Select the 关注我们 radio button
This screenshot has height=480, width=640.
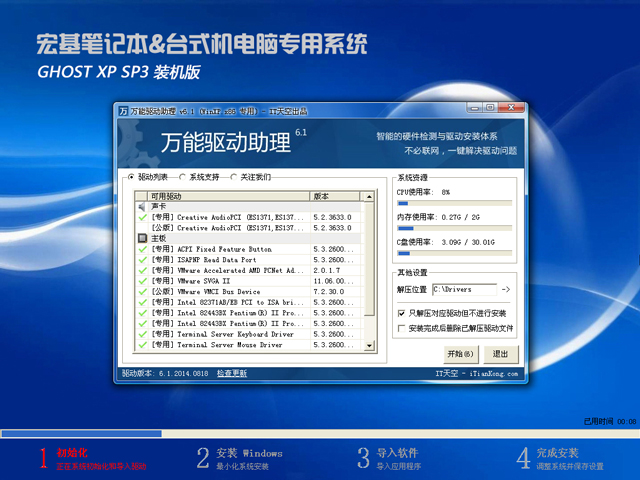pyautogui.click(x=234, y=177)
